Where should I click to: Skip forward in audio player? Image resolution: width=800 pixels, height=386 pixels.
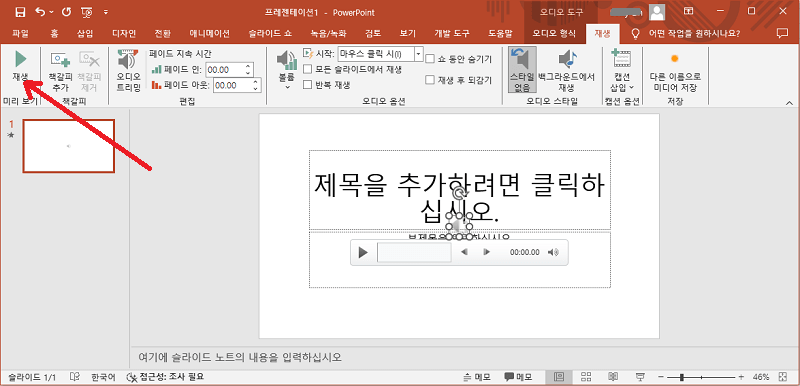[x=486, y=252]
